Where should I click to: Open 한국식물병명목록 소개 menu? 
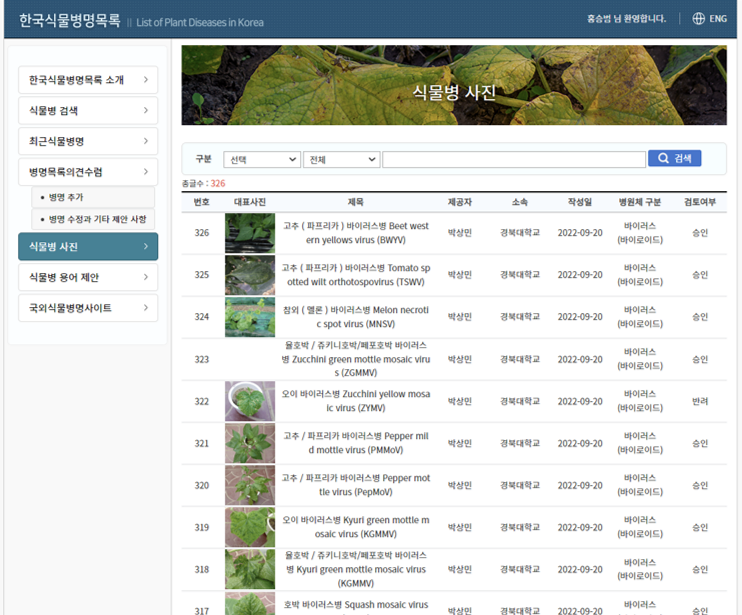tap(88, 80)
